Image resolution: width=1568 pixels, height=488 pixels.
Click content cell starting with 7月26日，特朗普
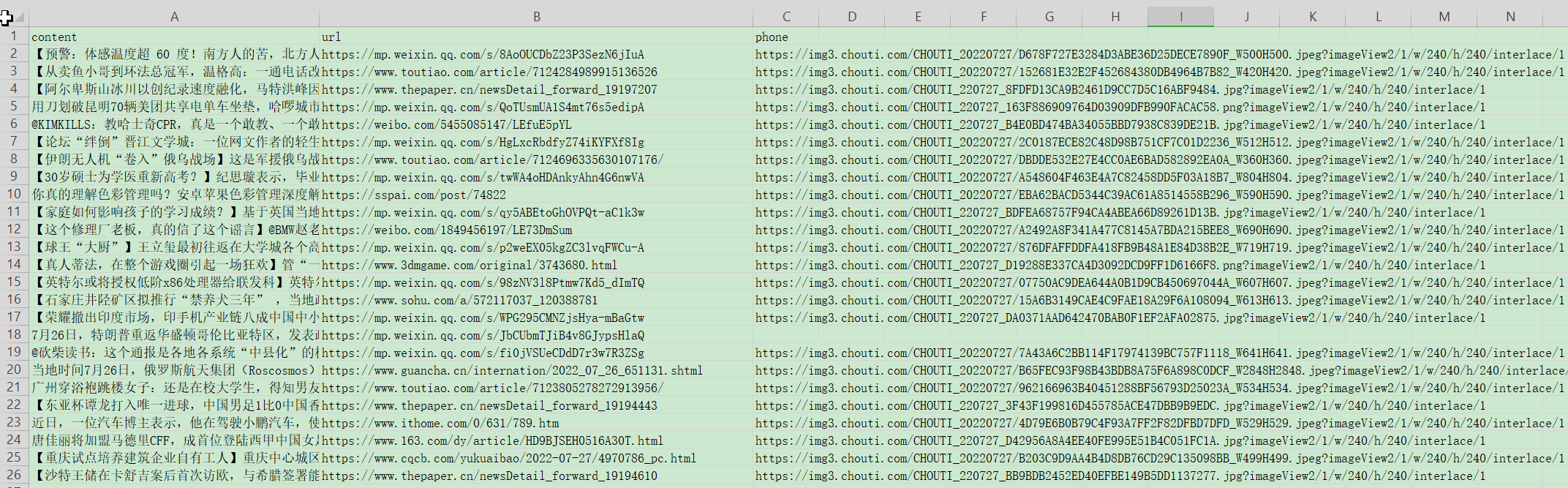174,335
